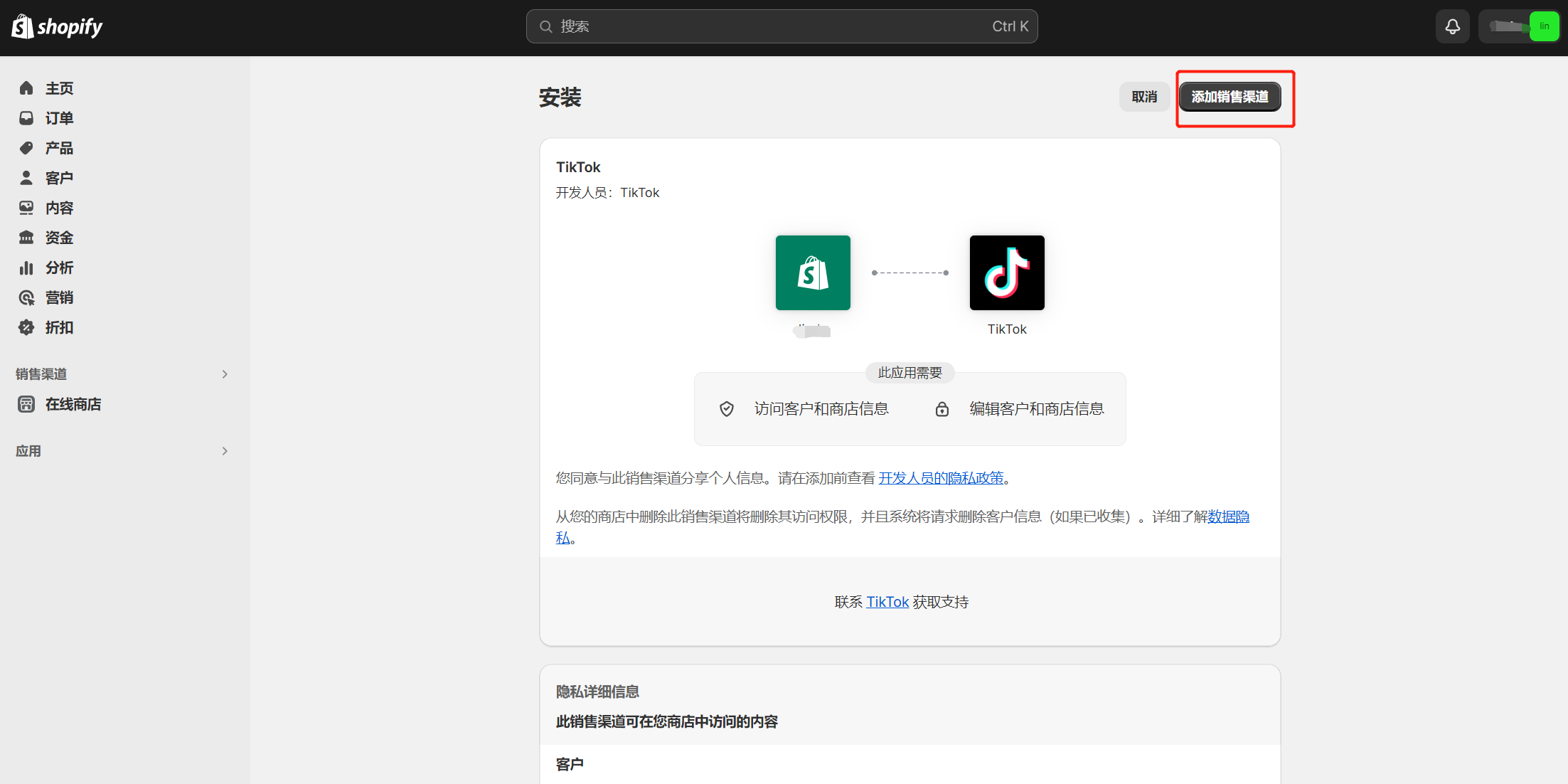This screenshot has height=784, width=1568.
Task: Click the 销售渠道 section label
Action: pos(41,374)
